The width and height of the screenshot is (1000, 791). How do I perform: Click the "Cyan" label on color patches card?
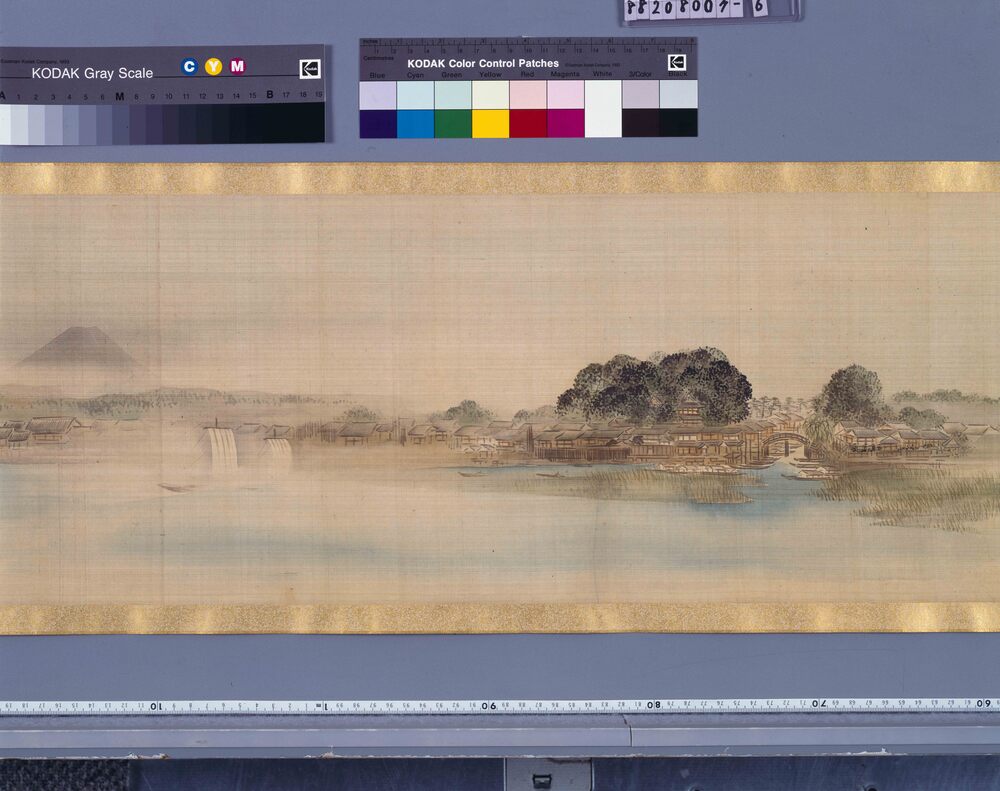tap(415, 75)
